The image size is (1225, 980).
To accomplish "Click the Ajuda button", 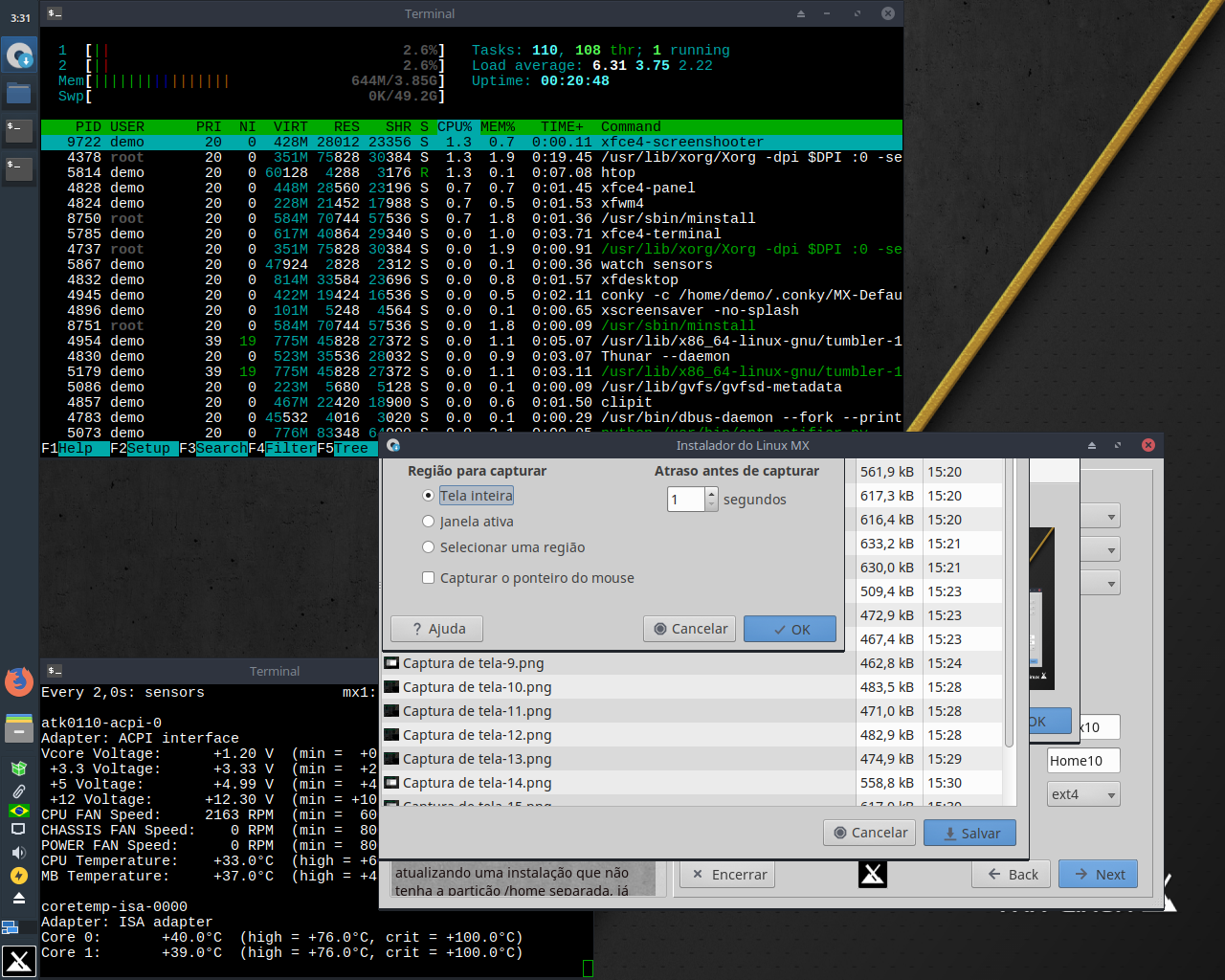I will [436, 629].
